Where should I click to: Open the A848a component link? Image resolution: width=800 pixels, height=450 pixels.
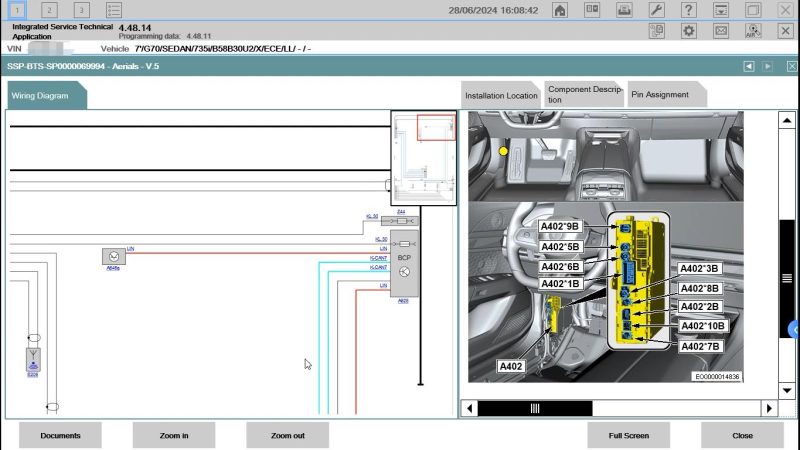point(113,268)
